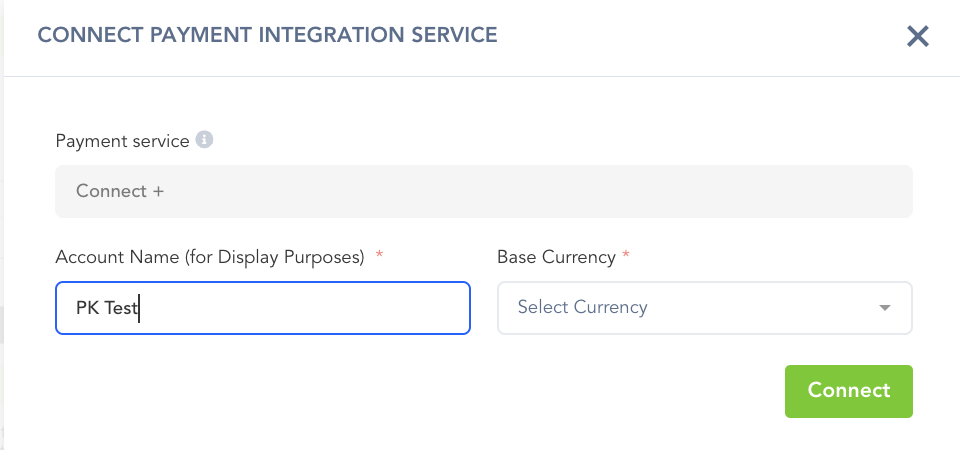Screen dimensions: 960x450
Task: Click the Base Currency label
Action: [556, 257]
